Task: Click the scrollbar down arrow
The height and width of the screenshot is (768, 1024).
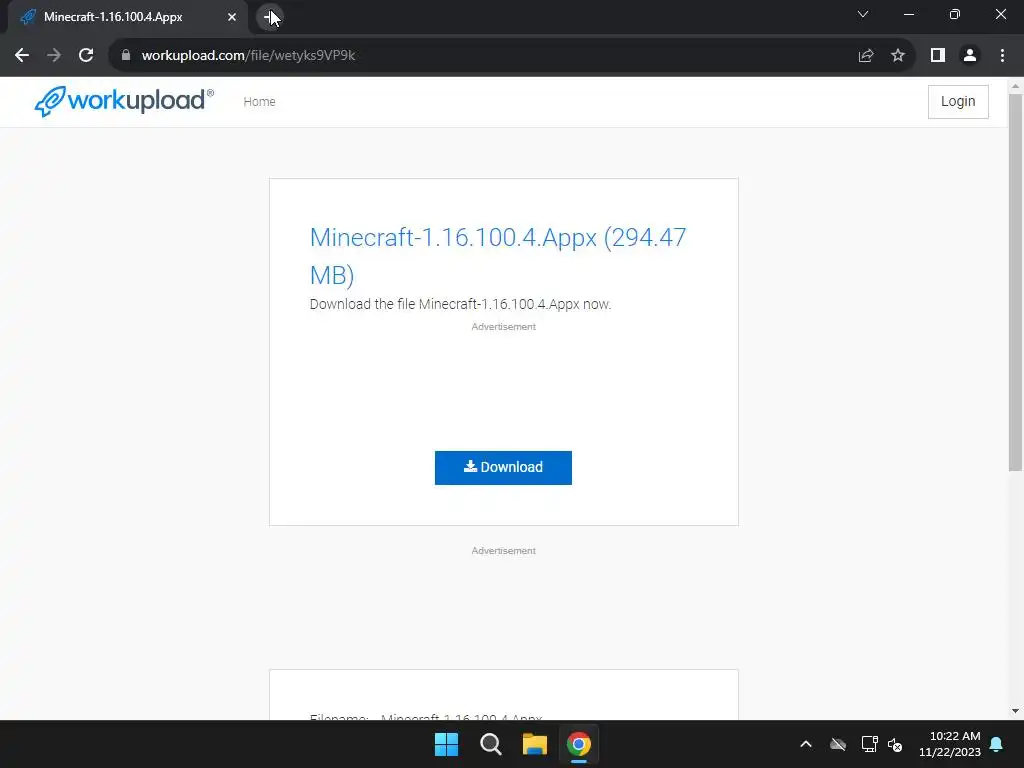Action: (x=1015, y=711)
